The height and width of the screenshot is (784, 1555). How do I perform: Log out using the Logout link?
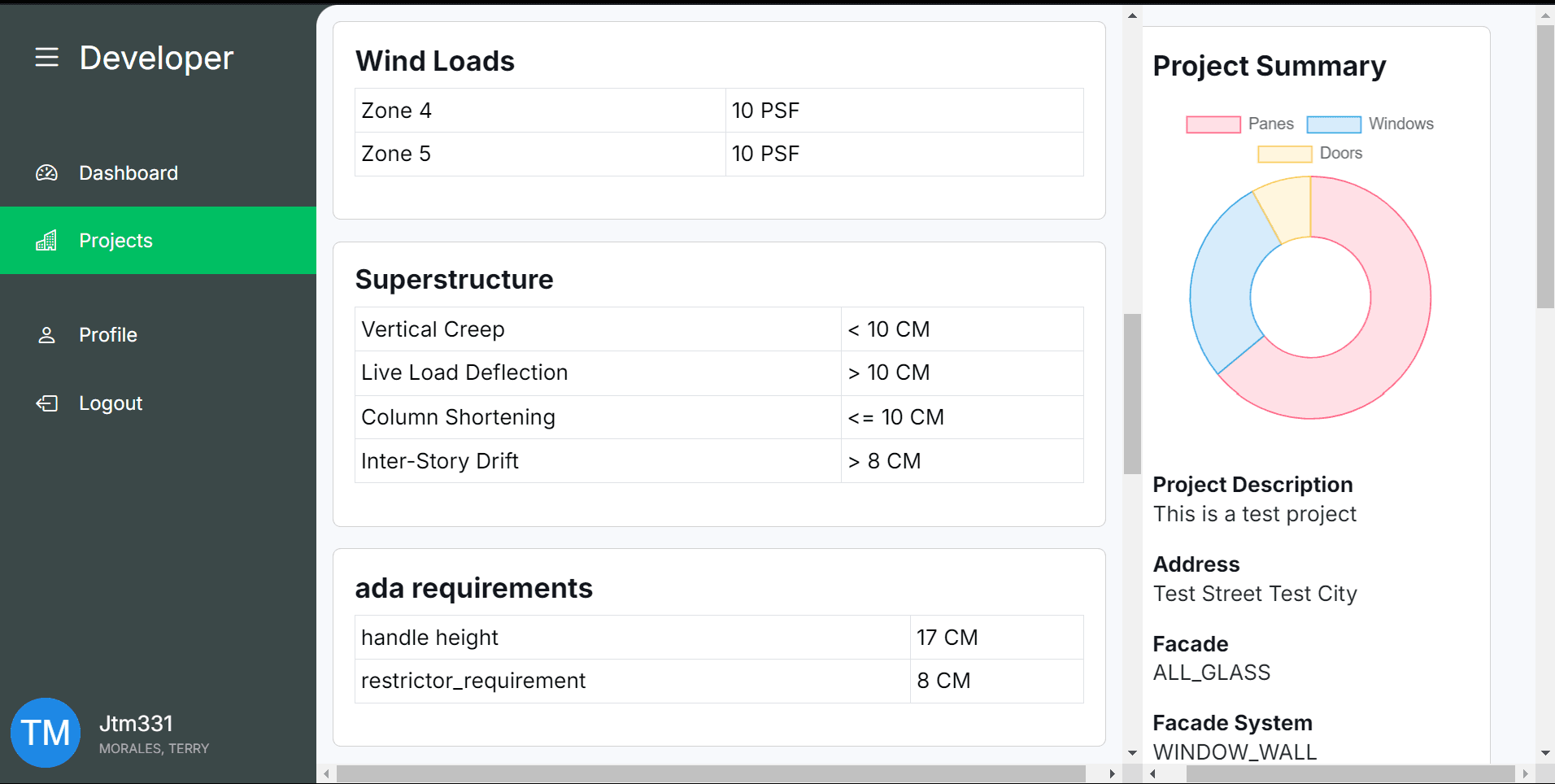tap(111, 403)
